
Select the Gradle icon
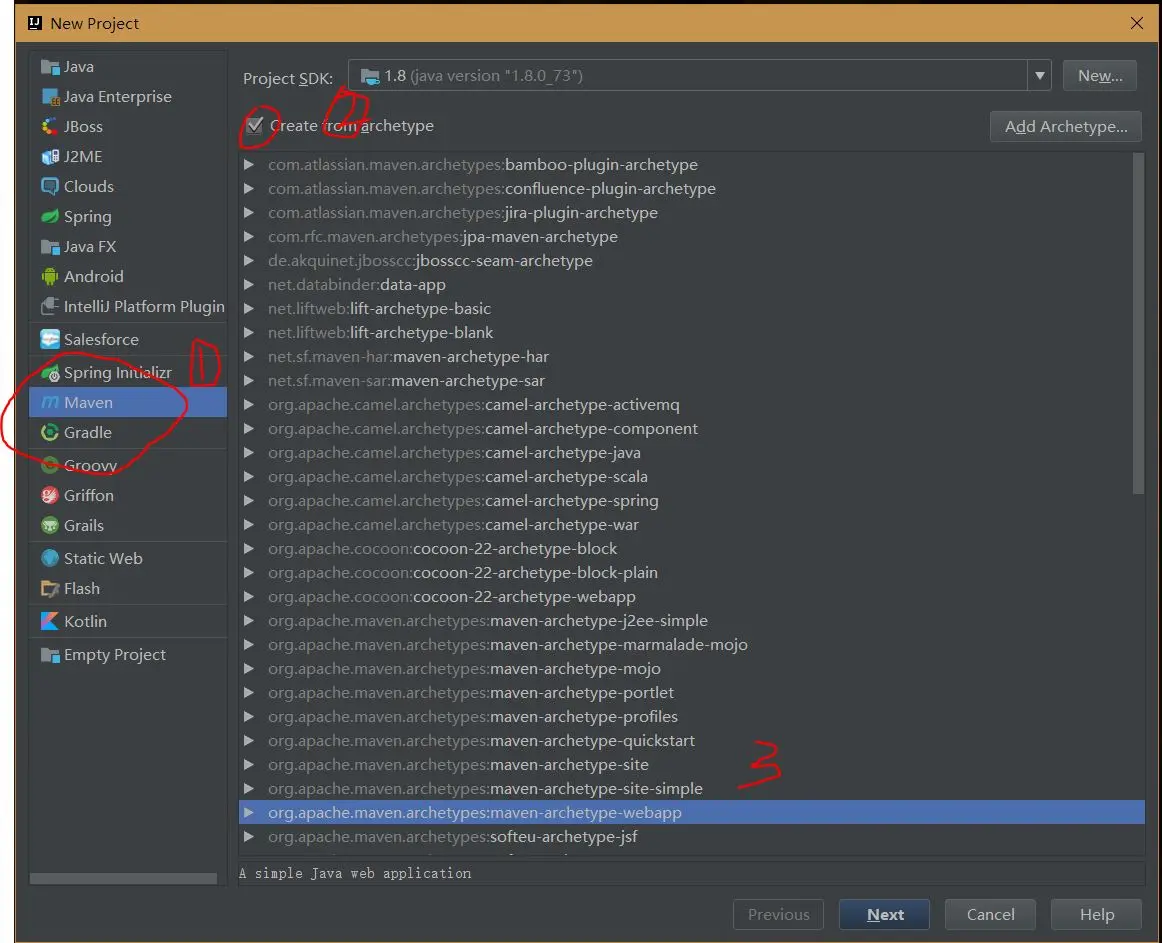click(x=50, y=432)
